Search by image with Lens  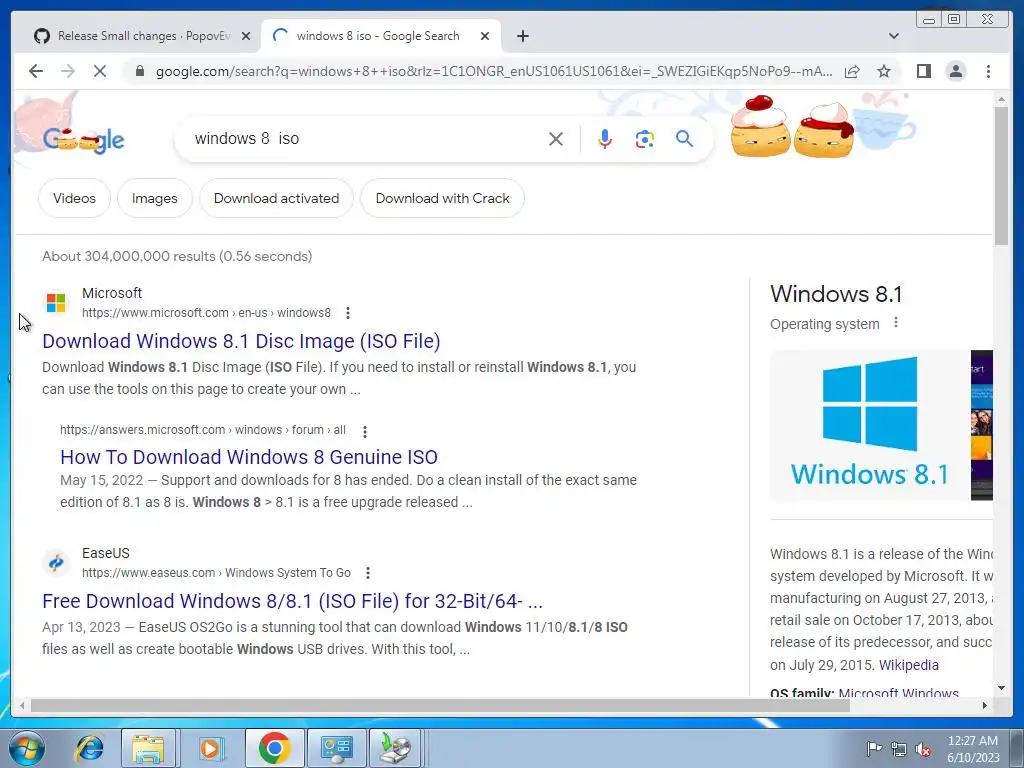coord(645,138)
